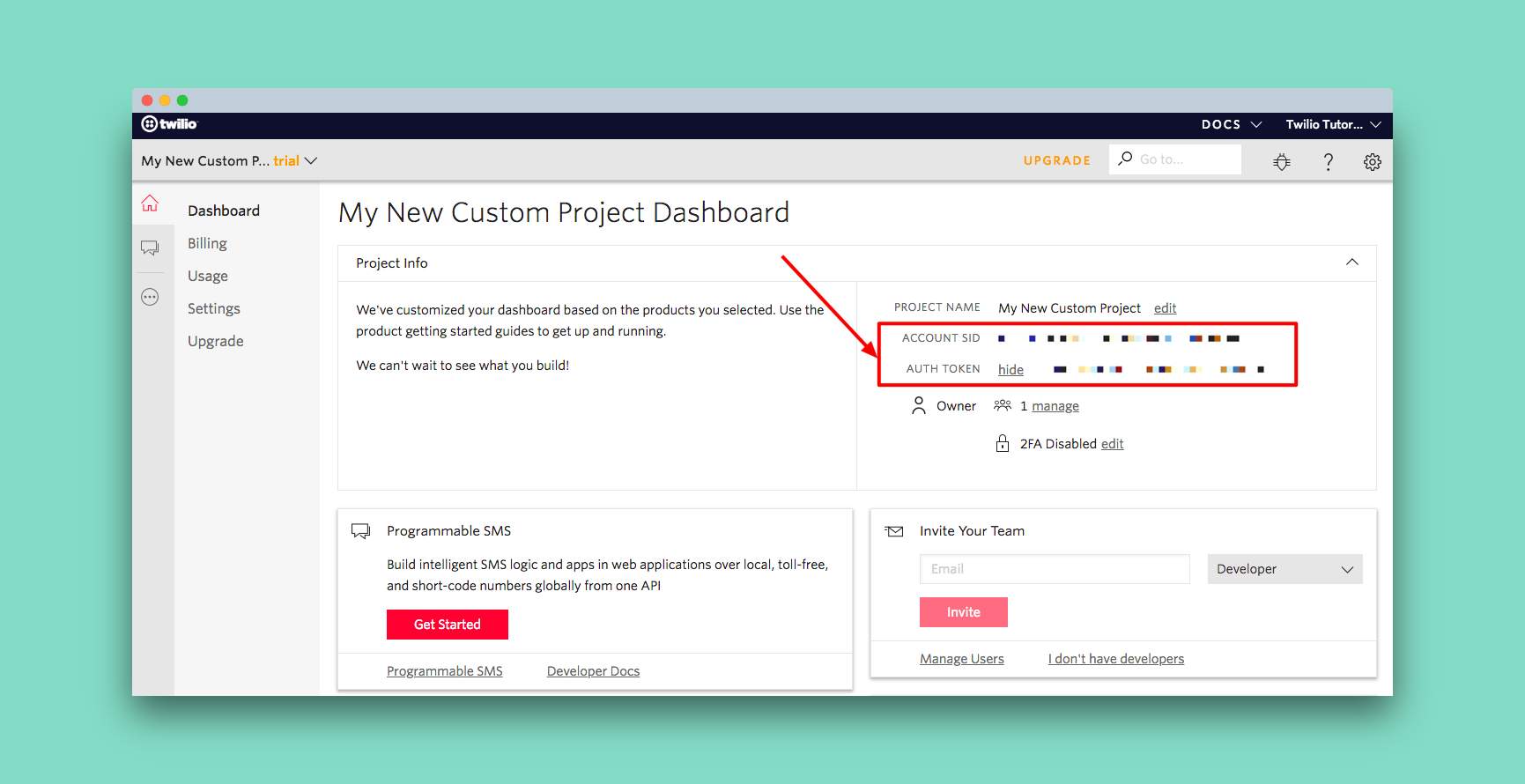Click the ACCOUNT SID value
The width and height of the screenshot is (1525, 784).
click(x=1119, y=338)
